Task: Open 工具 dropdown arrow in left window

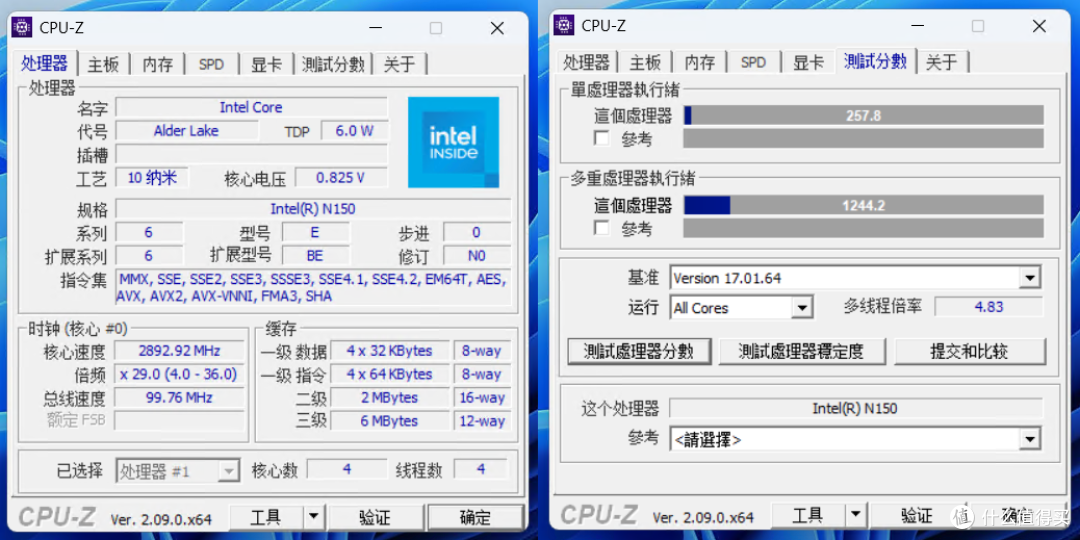Action: click(x=313, y=517)
